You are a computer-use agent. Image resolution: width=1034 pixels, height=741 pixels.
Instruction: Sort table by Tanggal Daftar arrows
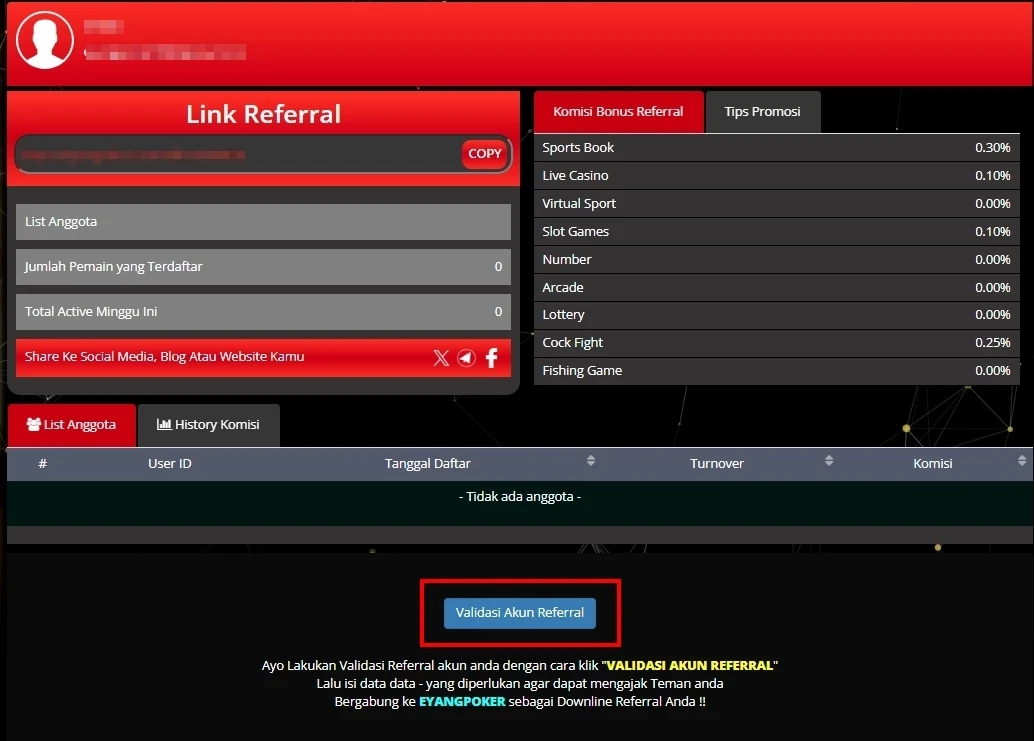point(590,461)
